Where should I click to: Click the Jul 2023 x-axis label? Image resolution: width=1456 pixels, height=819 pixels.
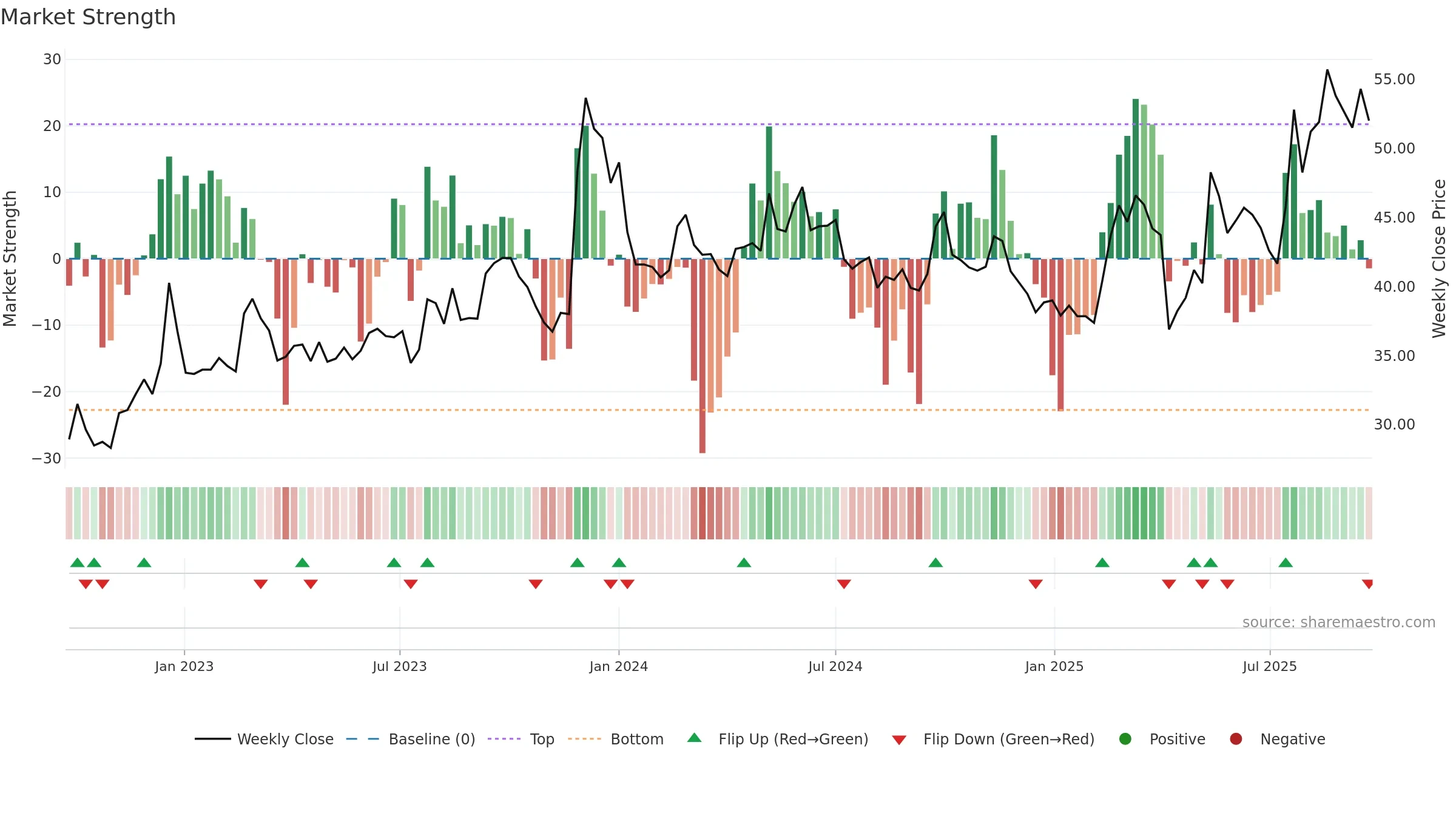tap(400, 666)
